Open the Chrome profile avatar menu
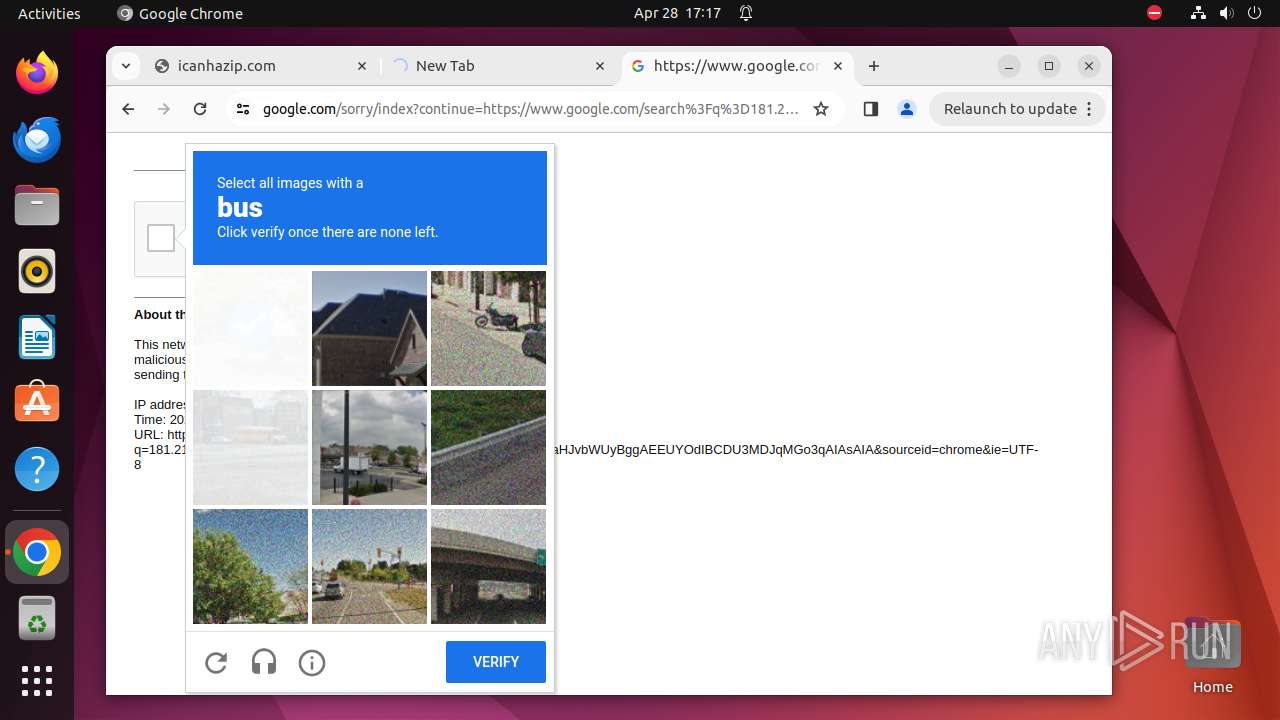Viewport: 1280px width, 720px height. click(907, 109)
